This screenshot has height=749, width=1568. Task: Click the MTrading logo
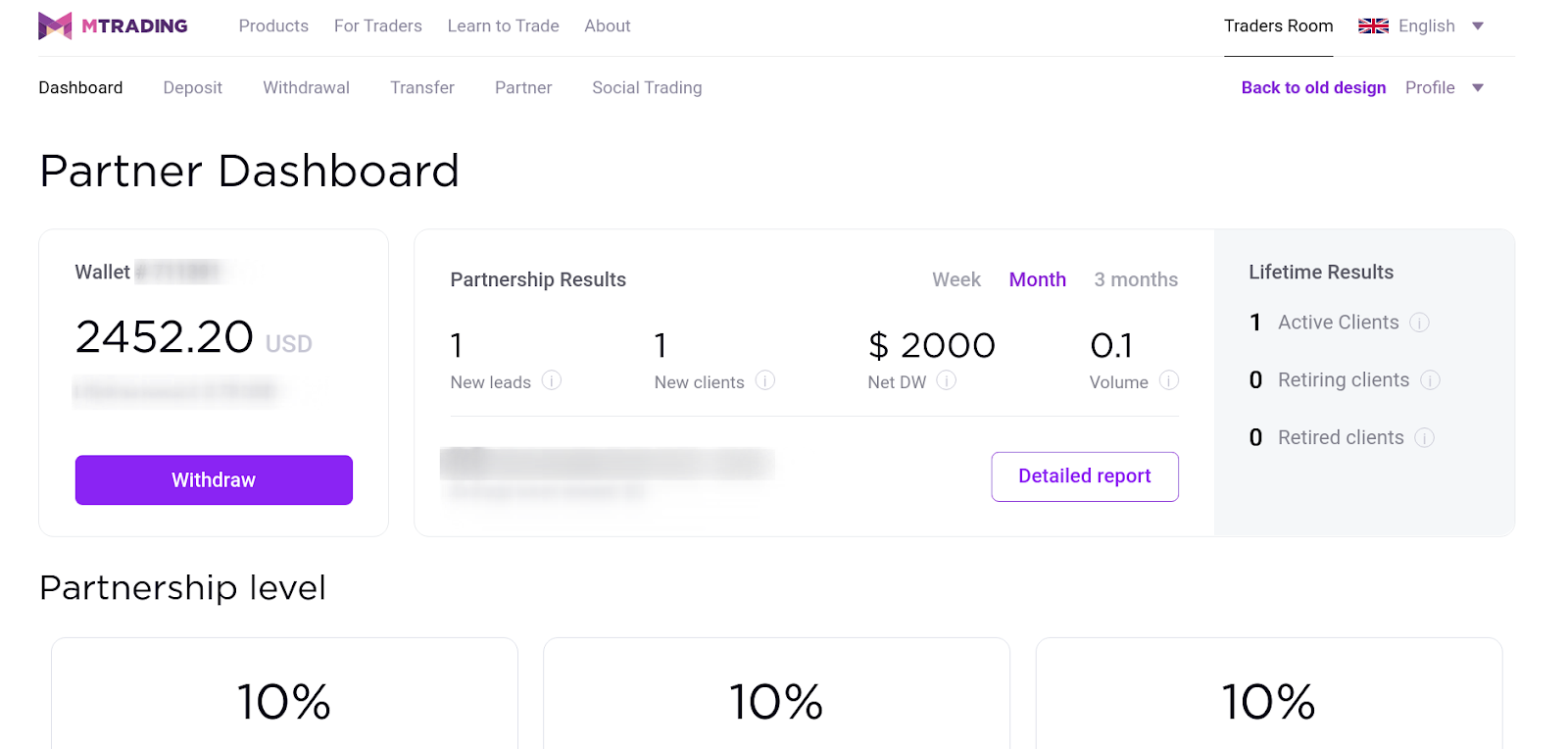coord(113,25)
